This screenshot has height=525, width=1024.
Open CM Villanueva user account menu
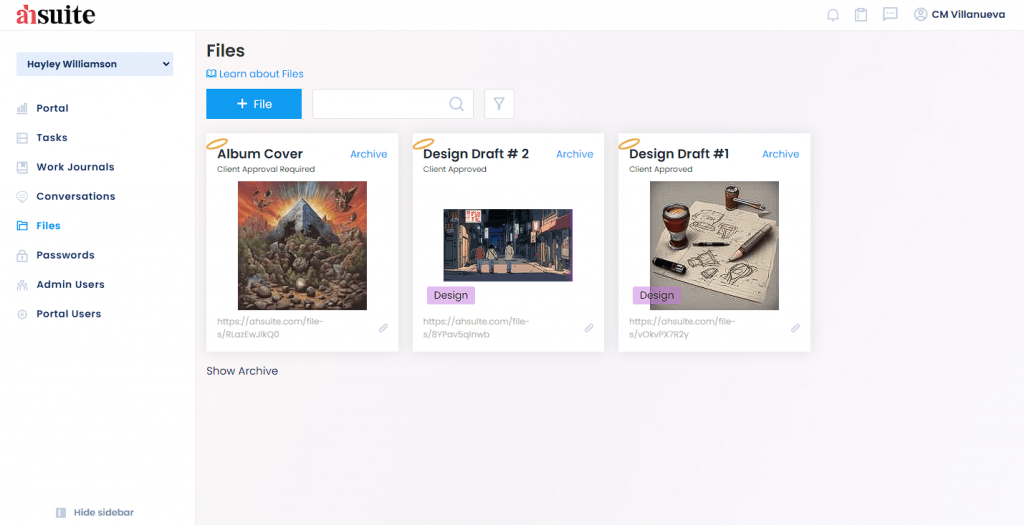[x=959, y=15]
